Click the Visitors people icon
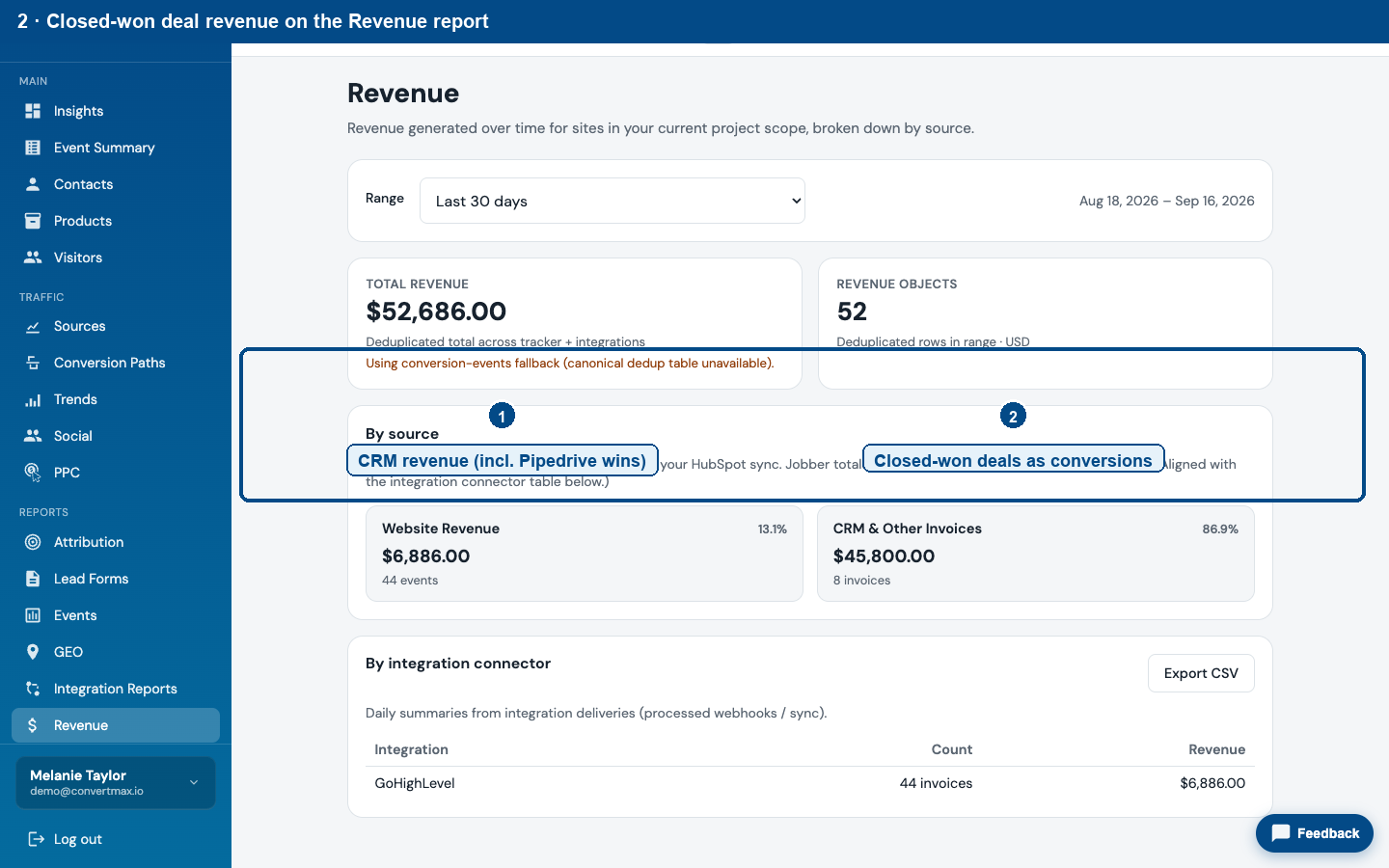The height and width of the screenshot is (868, 1389). click(33, 258)
